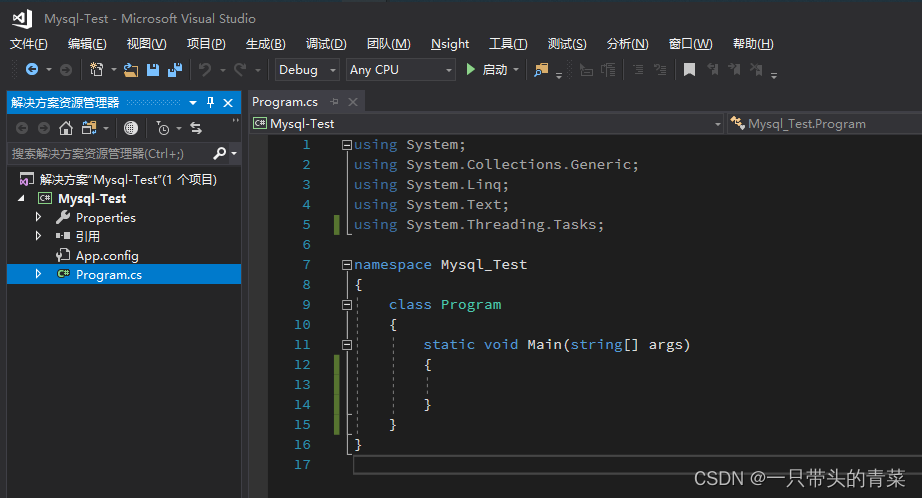Viewport: 922px width, 498px height.
Task: Open the Mysql-Test project scope dropdown
Action: [487, 123]
